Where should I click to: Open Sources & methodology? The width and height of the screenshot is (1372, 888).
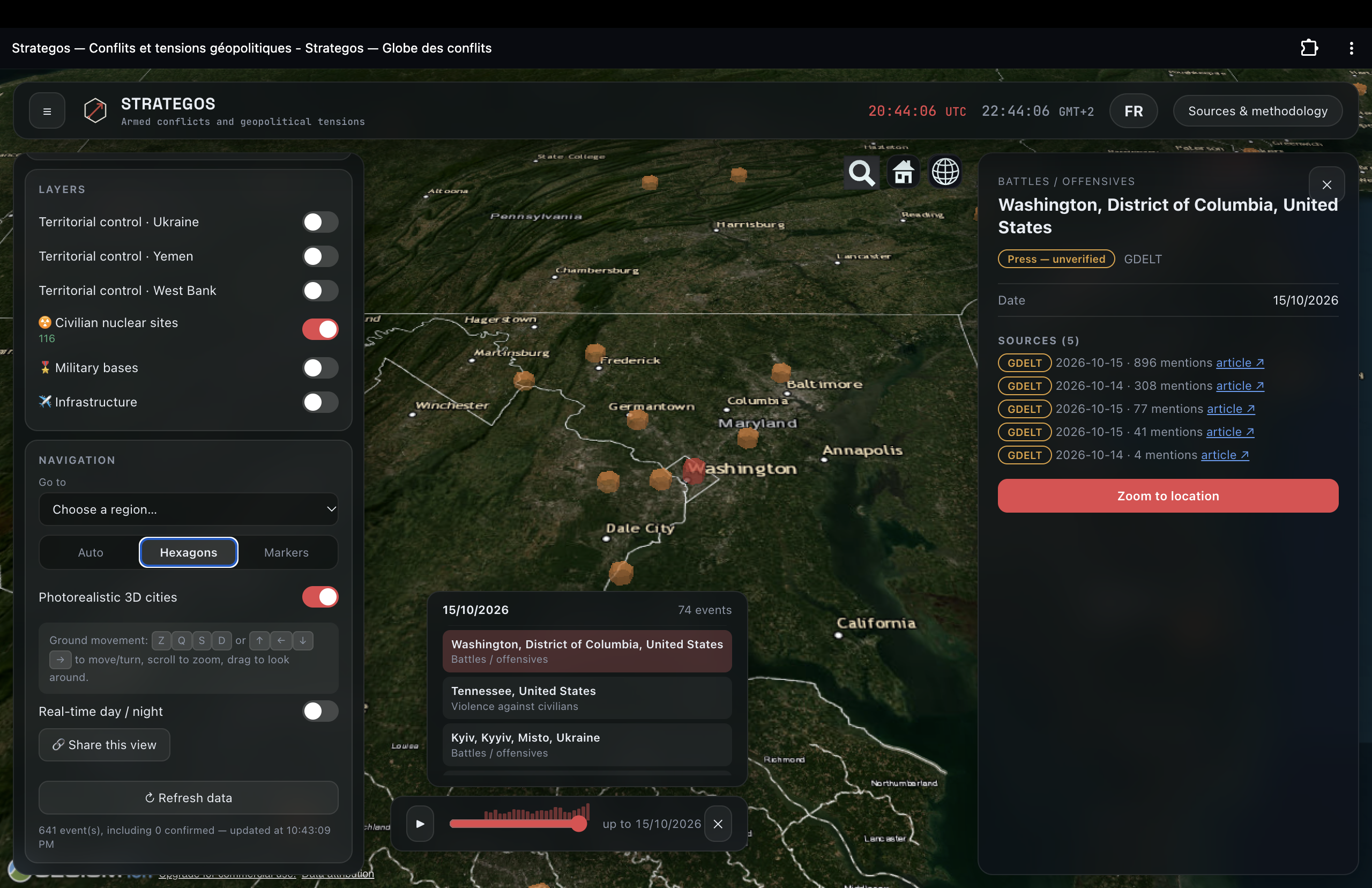coord(1258,110)
